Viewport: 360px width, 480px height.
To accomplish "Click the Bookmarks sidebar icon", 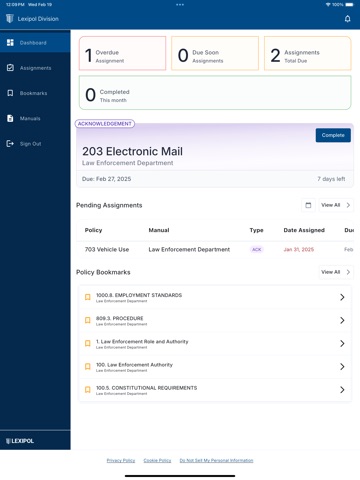I will (x=10, y=93).
